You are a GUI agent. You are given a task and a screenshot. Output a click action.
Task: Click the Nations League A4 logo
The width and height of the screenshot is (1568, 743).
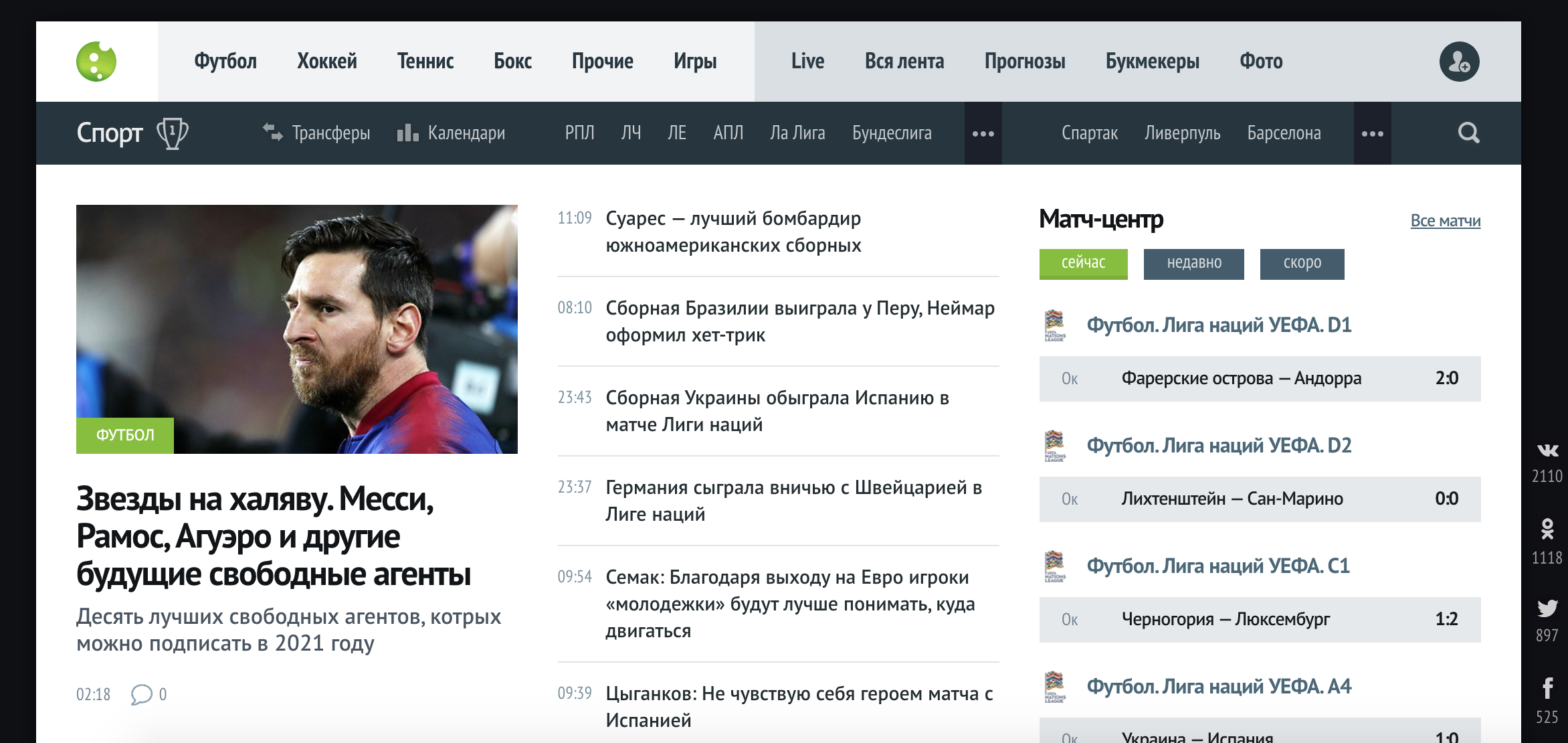pyautogui.click(x=1055, y=687)
